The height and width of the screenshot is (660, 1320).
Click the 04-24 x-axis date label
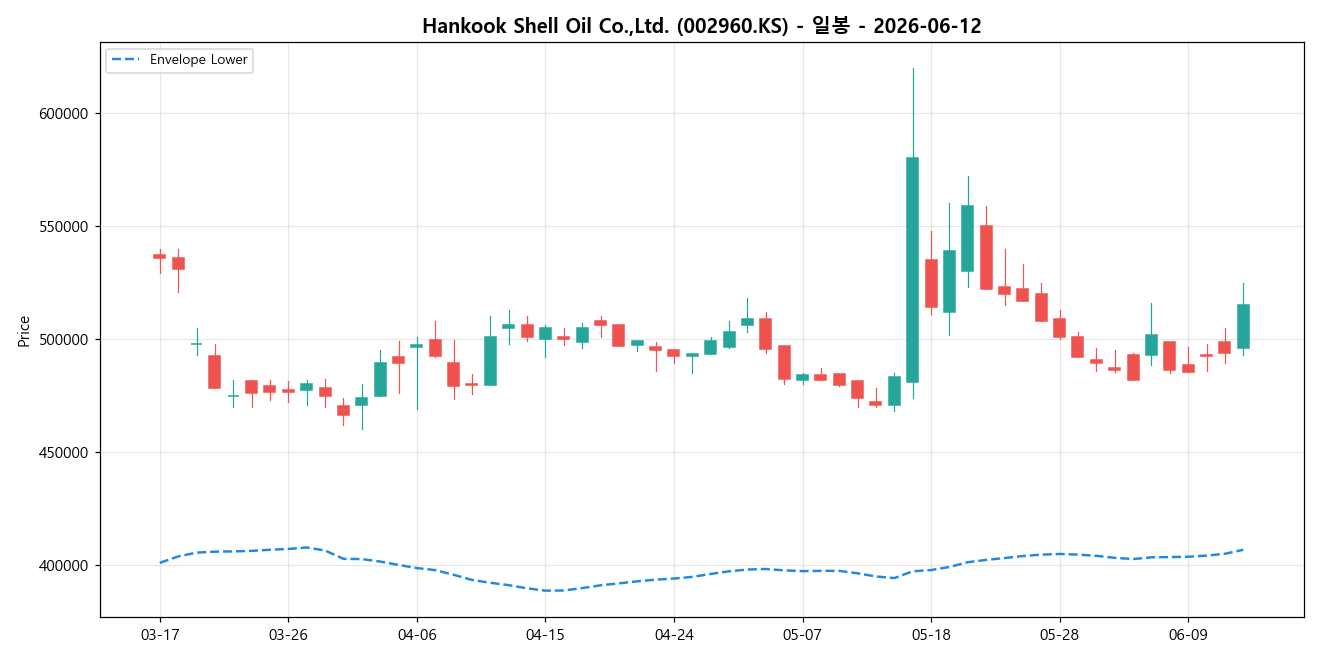[x=674, y=635]
